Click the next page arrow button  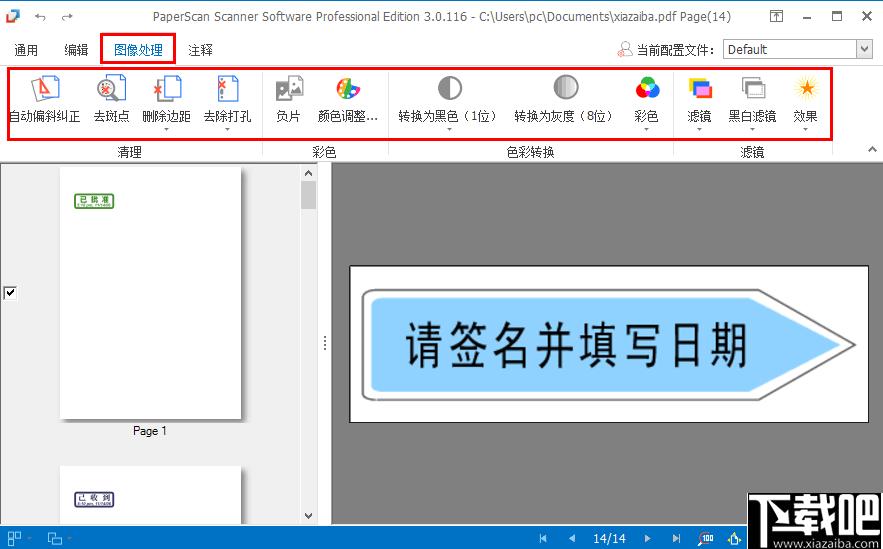tap(648, 538)
